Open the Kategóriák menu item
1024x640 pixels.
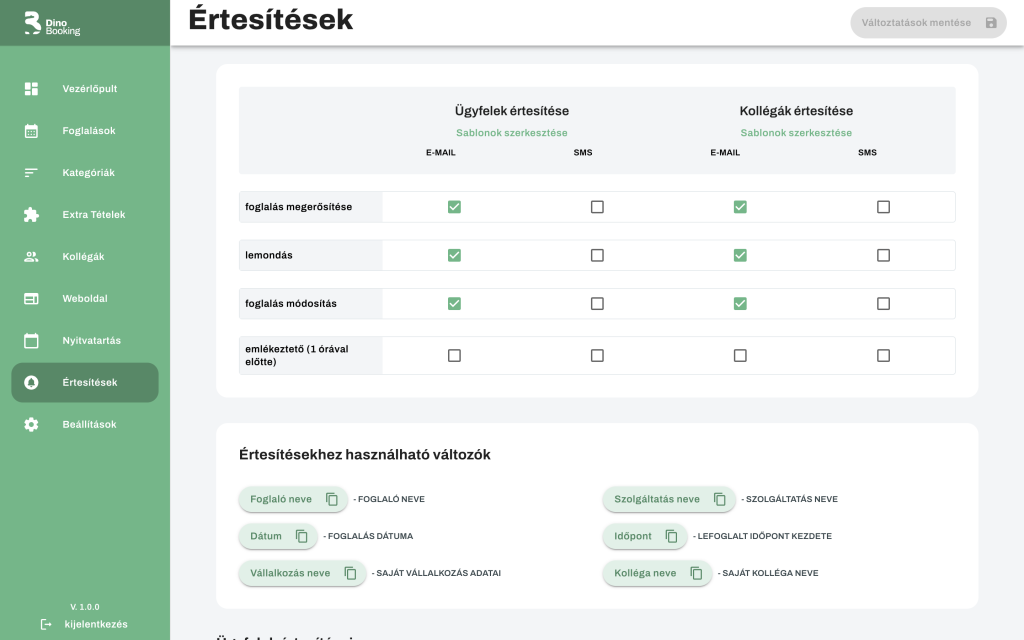(88, 173)
